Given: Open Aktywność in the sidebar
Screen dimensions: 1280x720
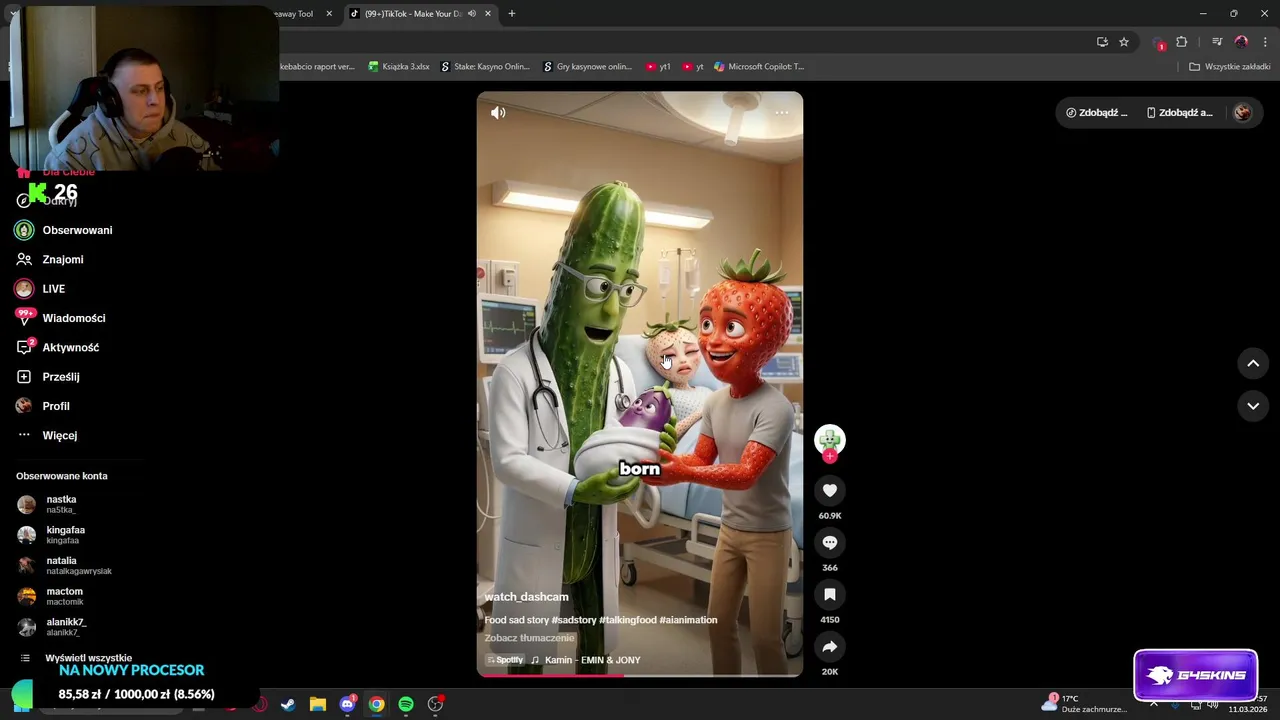Looking at the screenshot, I should click(x=57, y=347).
